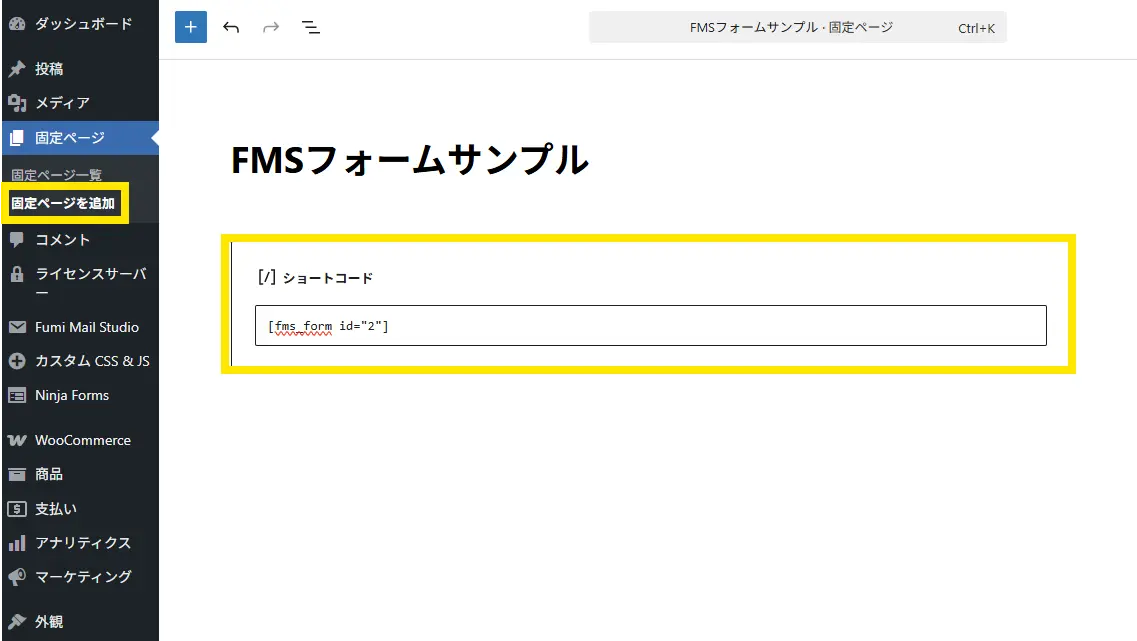Open the コメント menu item
Screen dimensions: 1137x641
(63, 240)
